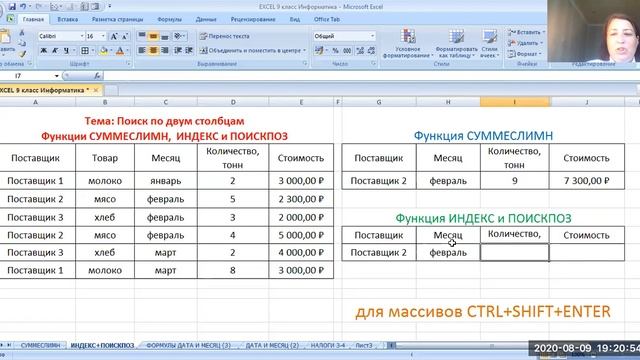The width and height of the screenshot is (640, 360).
Task: Toggle middle vertical alignment
Action: (x=153, y=36)
